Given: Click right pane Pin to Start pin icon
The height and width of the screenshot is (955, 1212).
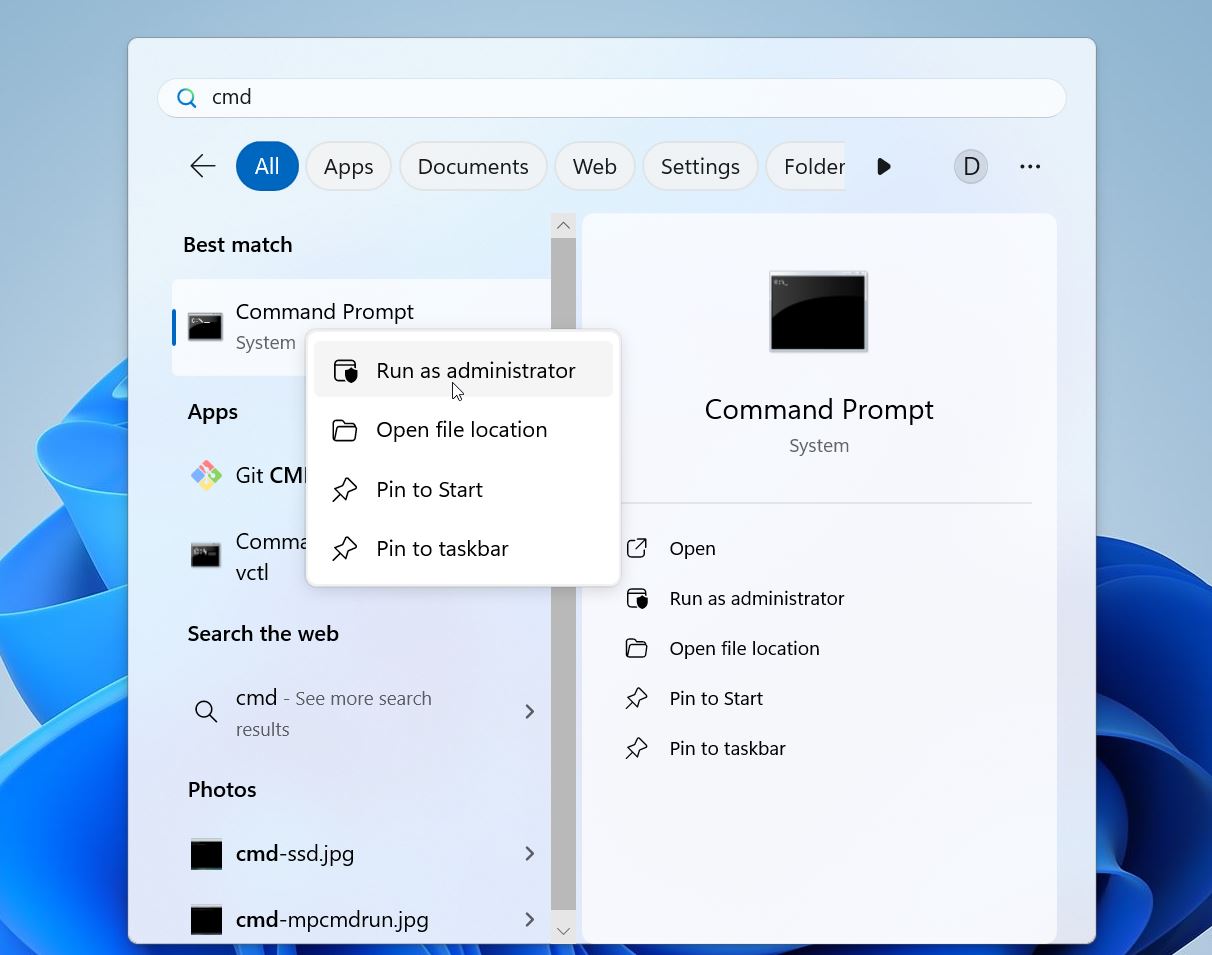Looking at the screenshot, I should click(x=637, y=698).
